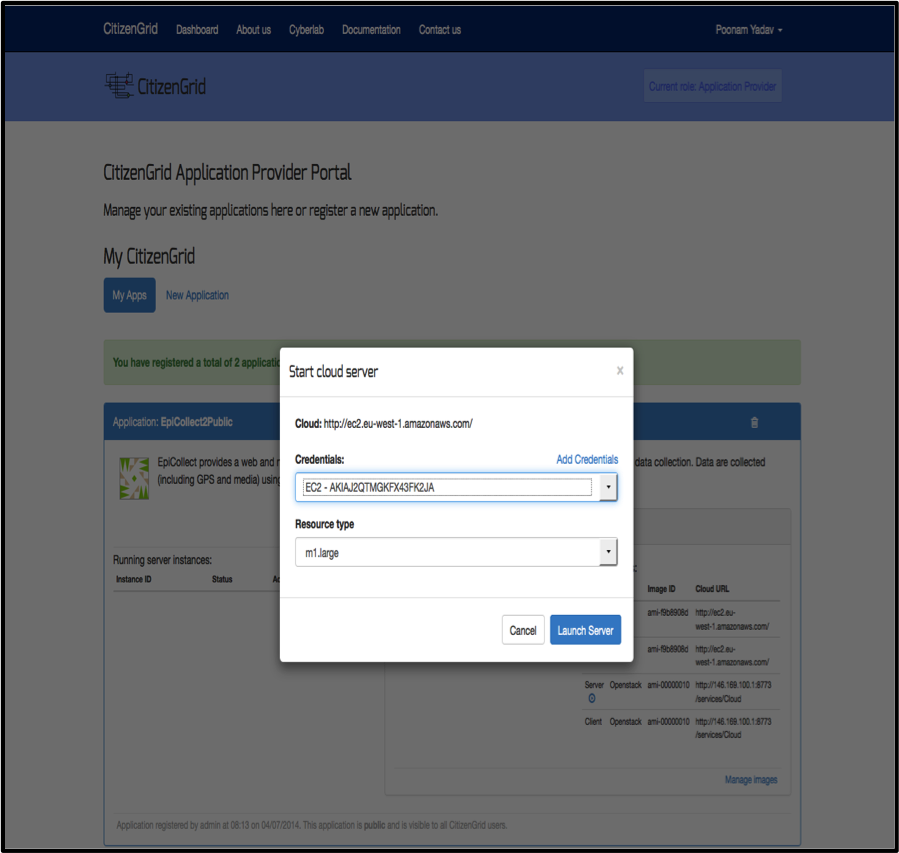Viewport: 899px width, 853px height.
Task: Cancel the cloud server dialog
Action: [x=522, y=630]
